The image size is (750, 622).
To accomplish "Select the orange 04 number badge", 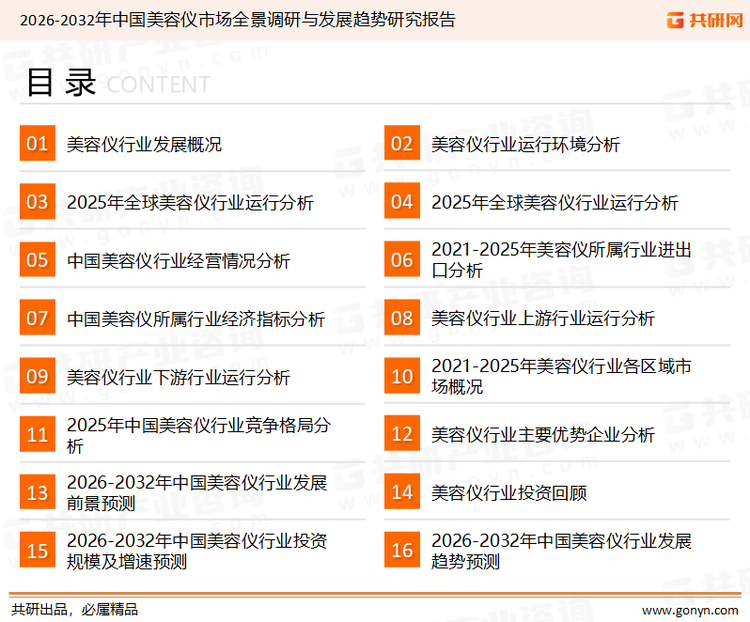I will 402,202.
